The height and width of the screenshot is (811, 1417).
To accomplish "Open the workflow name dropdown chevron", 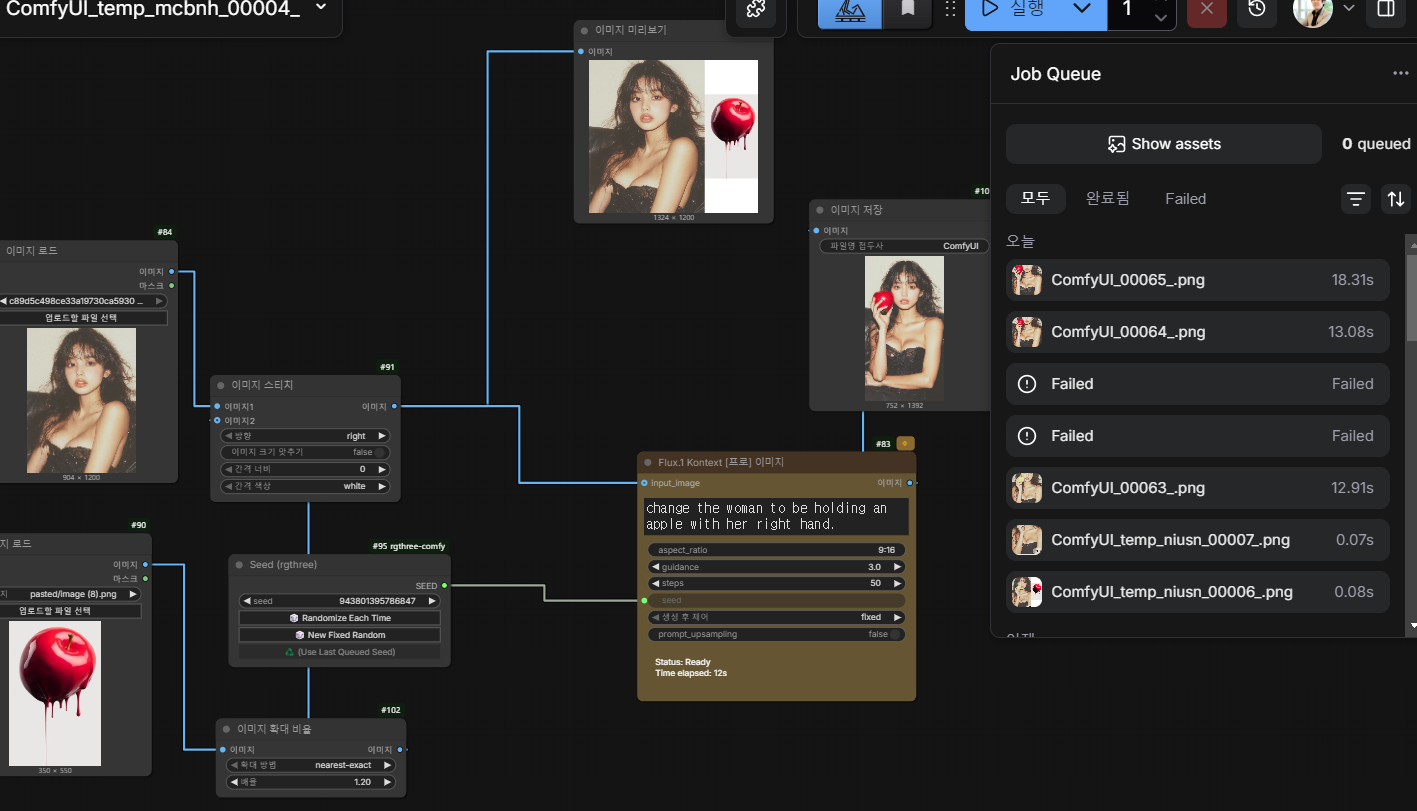I will point(321,7).
